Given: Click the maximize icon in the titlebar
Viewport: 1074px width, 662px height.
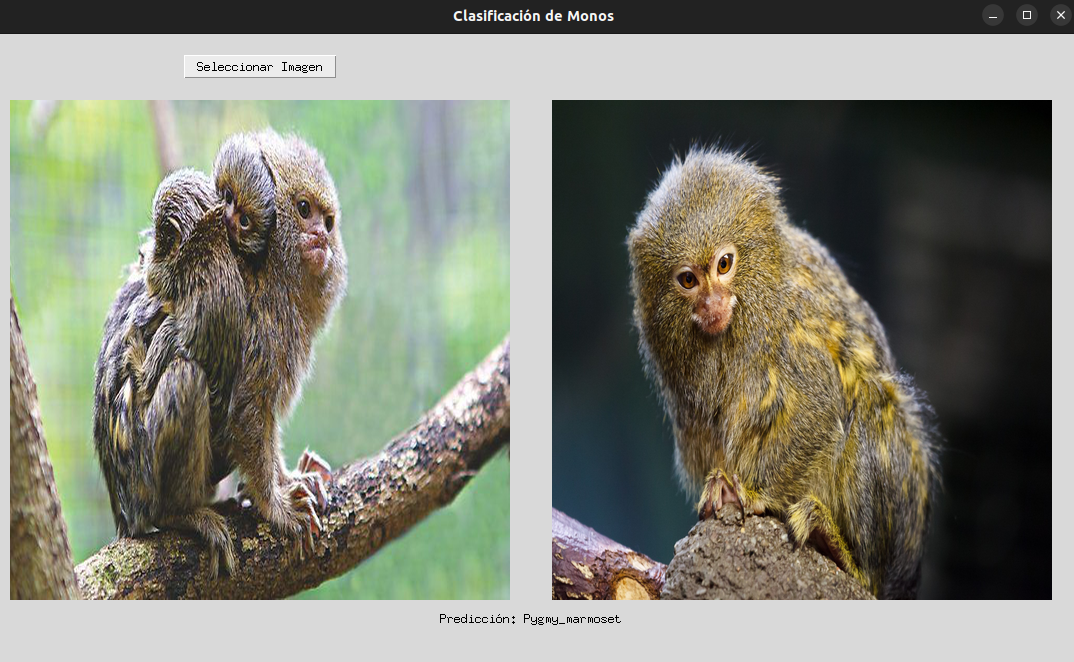Looking at the screenshot, I should point(1026,15).
